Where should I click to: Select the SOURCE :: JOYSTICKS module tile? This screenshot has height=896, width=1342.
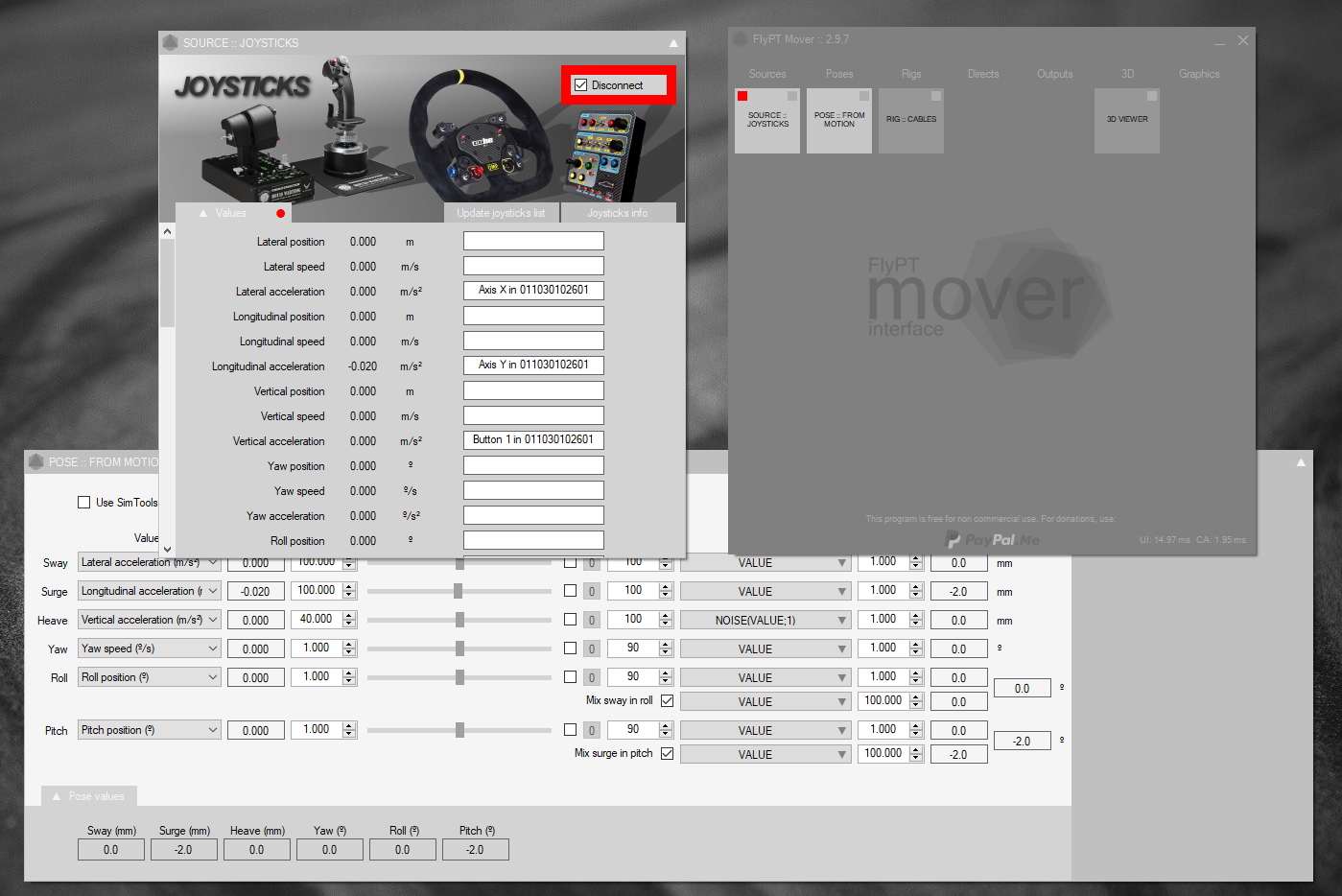767,121
